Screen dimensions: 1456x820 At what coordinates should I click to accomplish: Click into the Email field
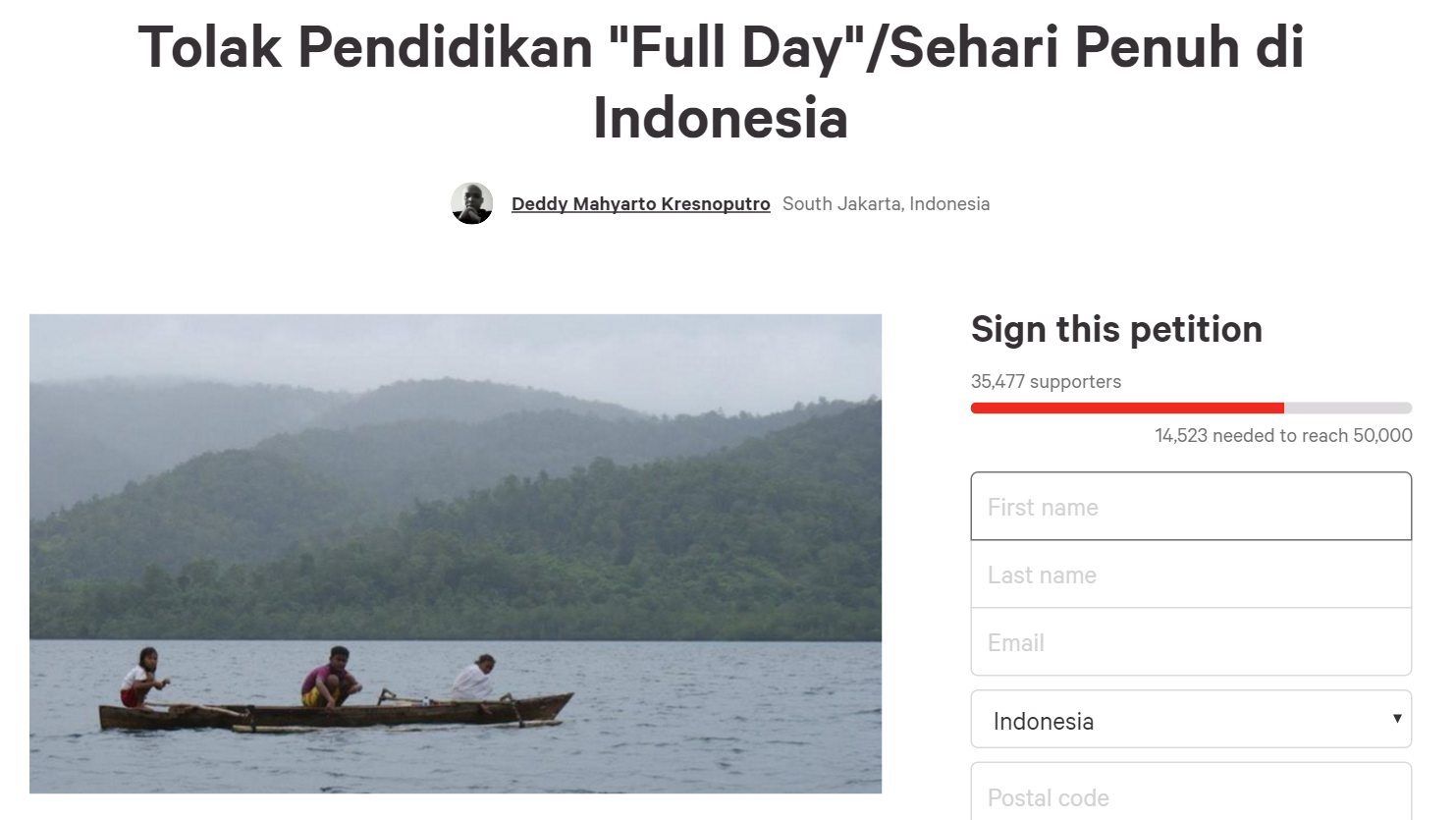click(1191, 642)
